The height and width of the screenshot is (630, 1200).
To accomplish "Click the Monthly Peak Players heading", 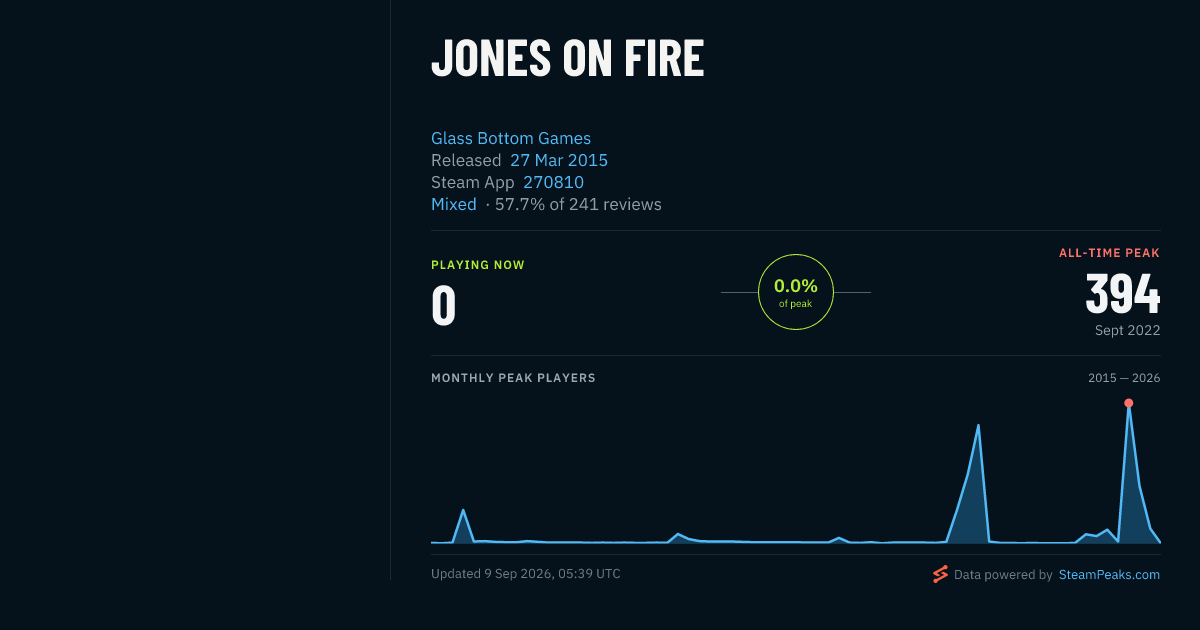I will pyautogui.click(x=513, y=378).
